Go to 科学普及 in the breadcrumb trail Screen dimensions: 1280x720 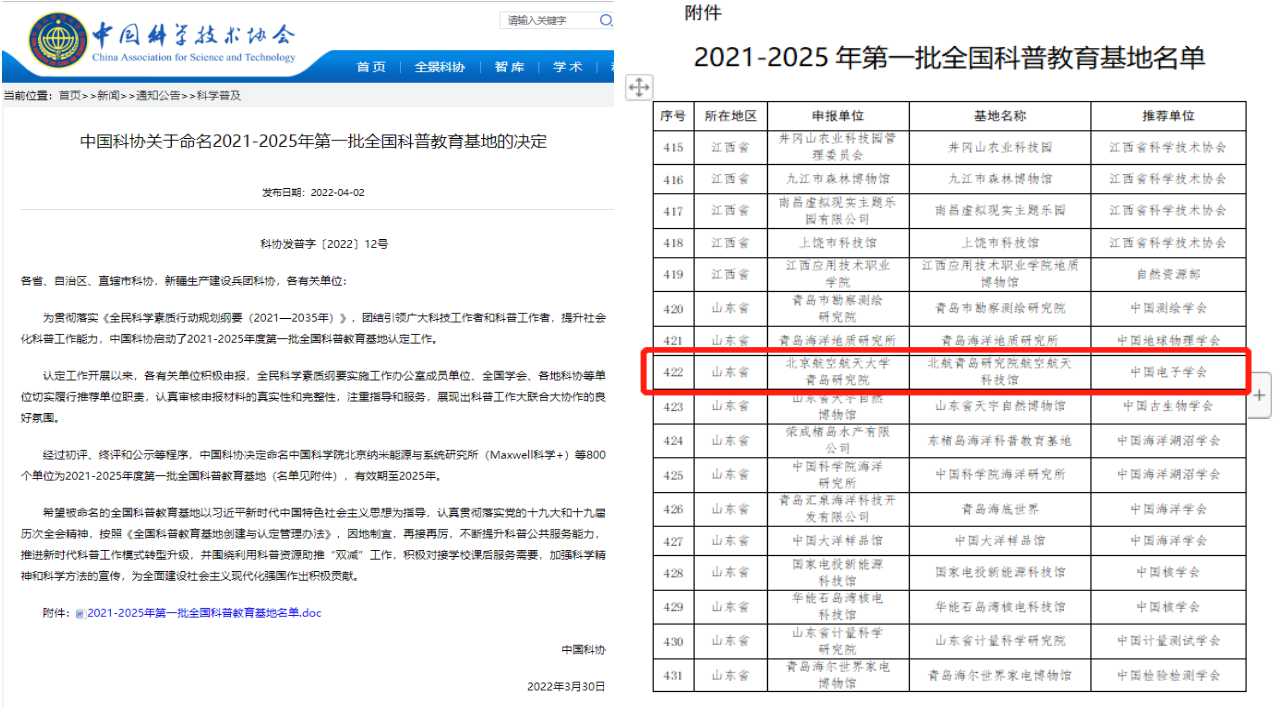click(x=219, y=96)
